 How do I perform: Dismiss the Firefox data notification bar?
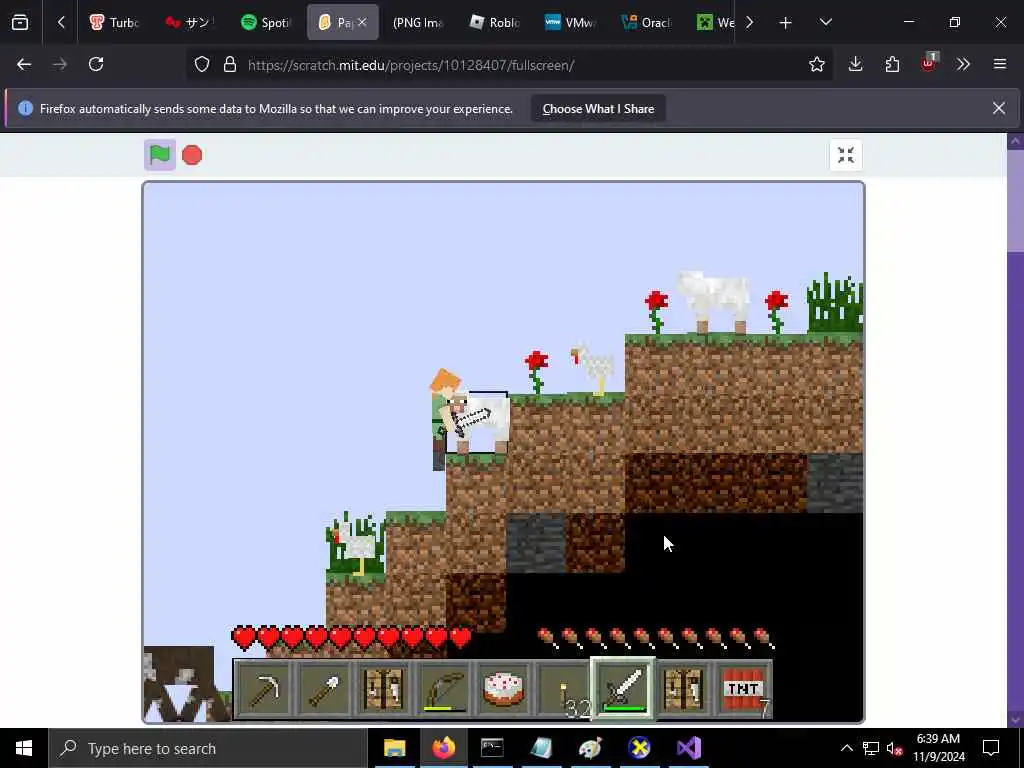tap(999, 108)
